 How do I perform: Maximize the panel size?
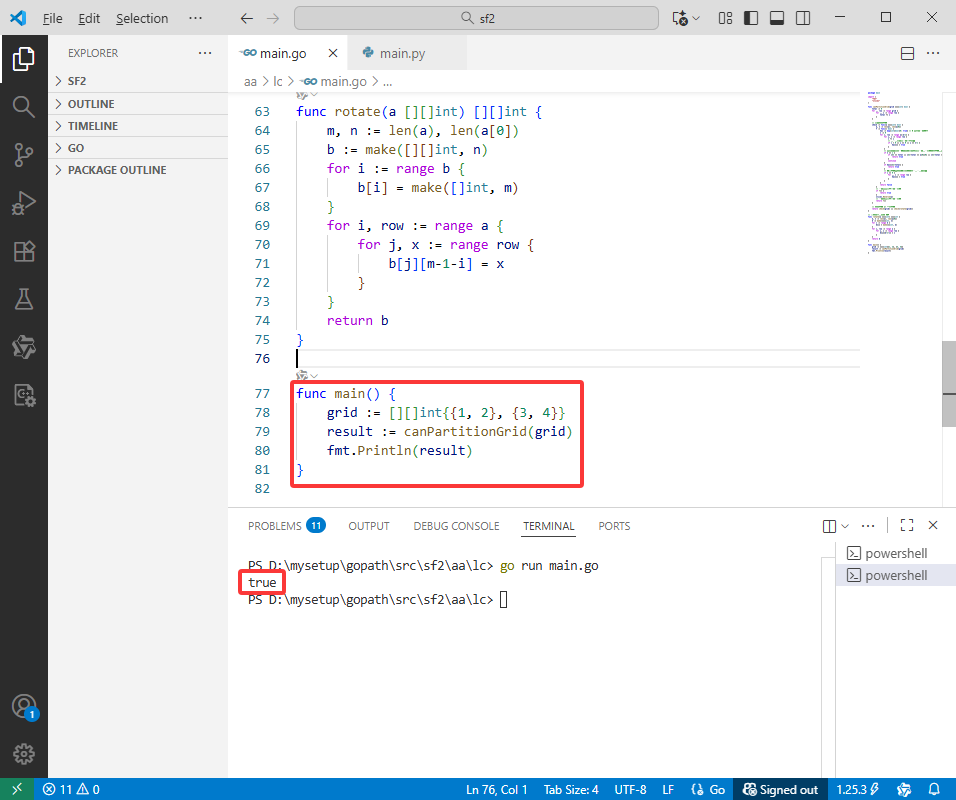907,526
